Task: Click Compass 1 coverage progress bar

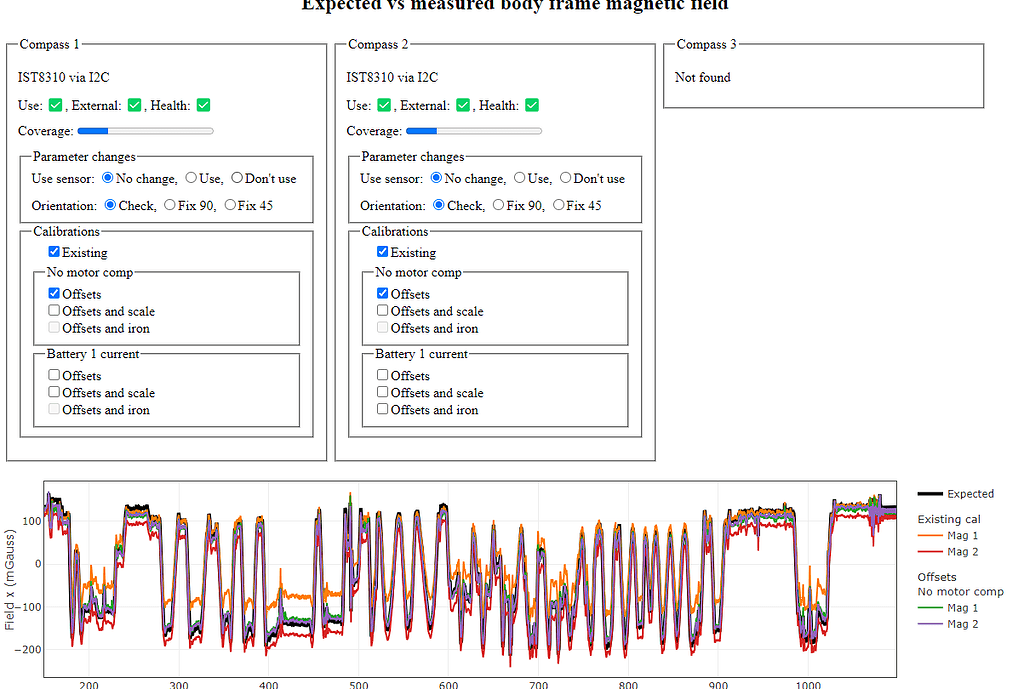Action: [145, 131]
